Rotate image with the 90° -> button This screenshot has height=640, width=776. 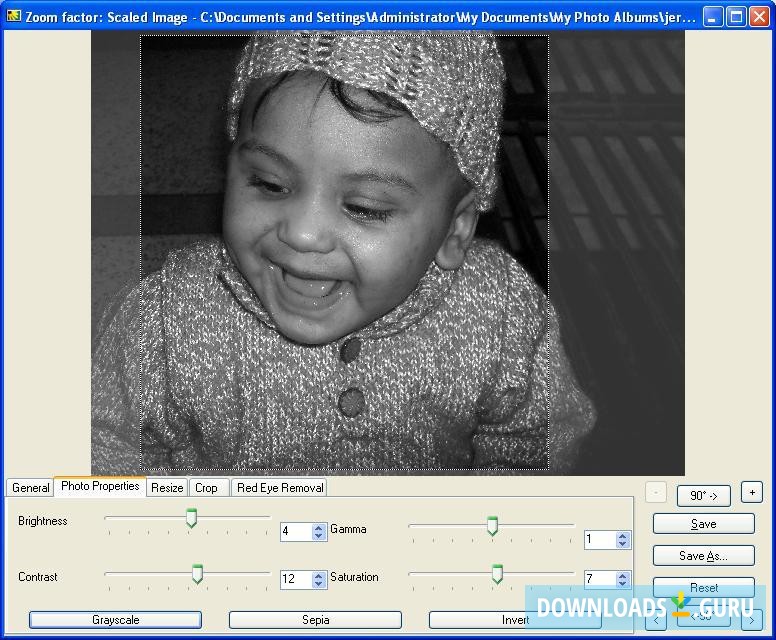click(704, 495)
